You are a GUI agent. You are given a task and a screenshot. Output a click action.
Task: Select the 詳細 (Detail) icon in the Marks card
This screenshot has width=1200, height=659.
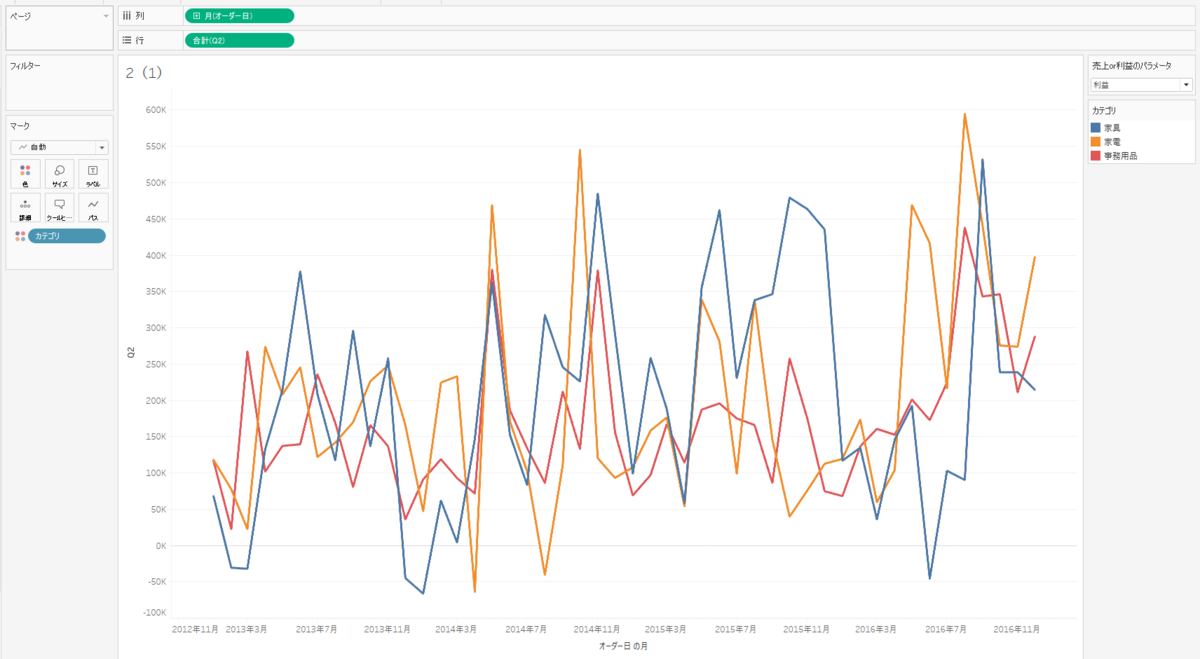[25, 207]
